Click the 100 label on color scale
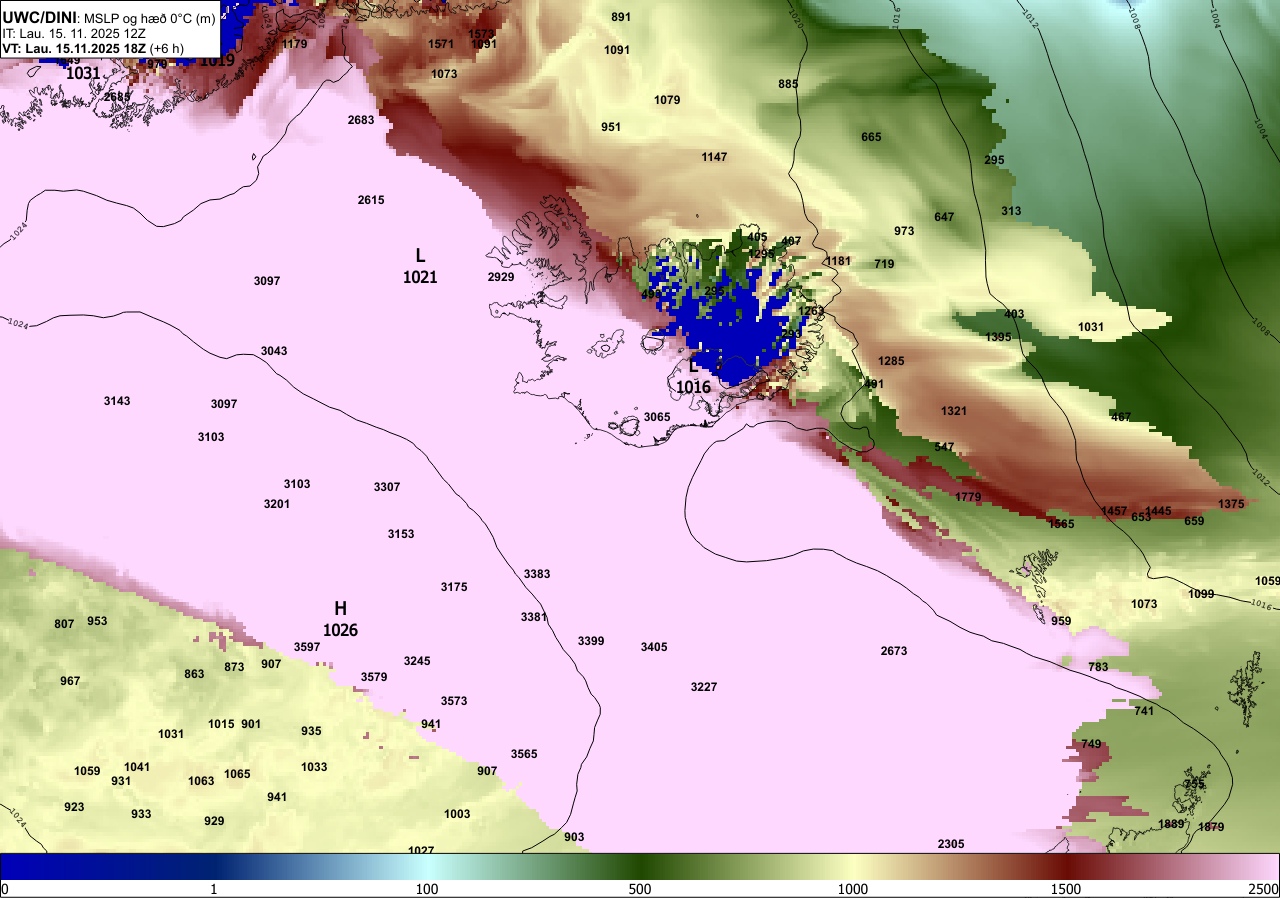The height and width of the screenshot is (898, 1280). coord(427,889)
